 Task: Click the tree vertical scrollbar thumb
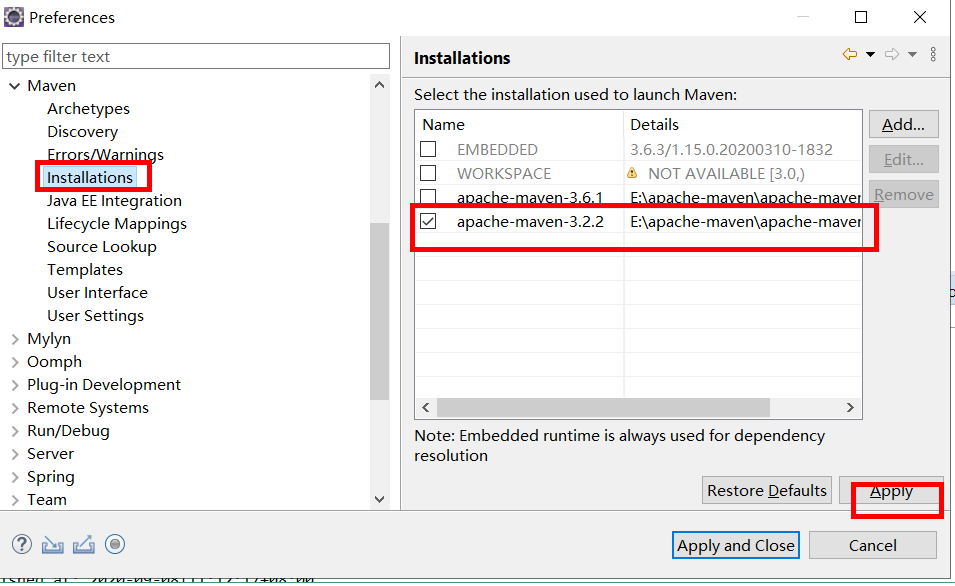coord(379,311)
